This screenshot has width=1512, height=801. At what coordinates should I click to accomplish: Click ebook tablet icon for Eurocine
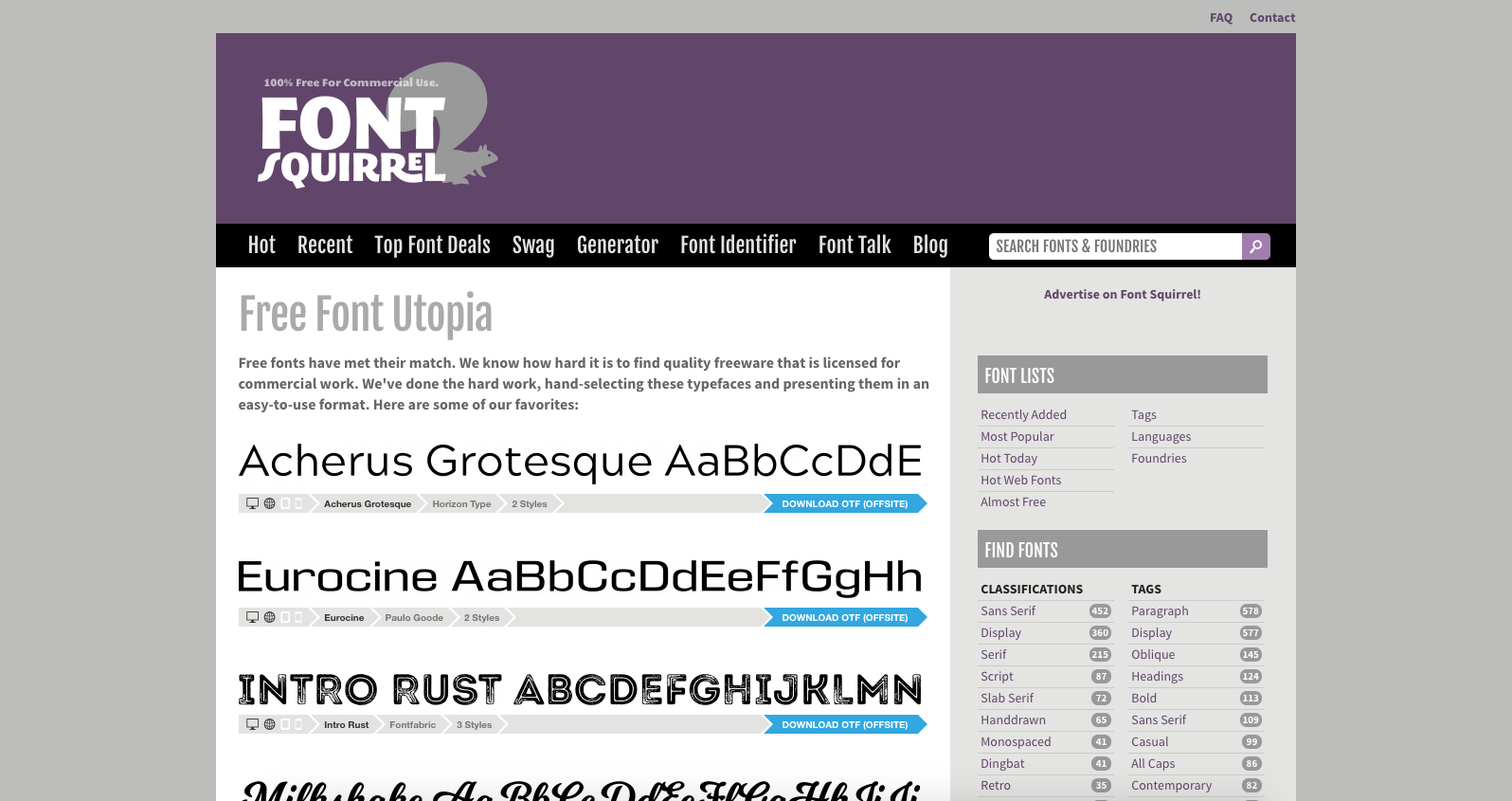point(285,617)
